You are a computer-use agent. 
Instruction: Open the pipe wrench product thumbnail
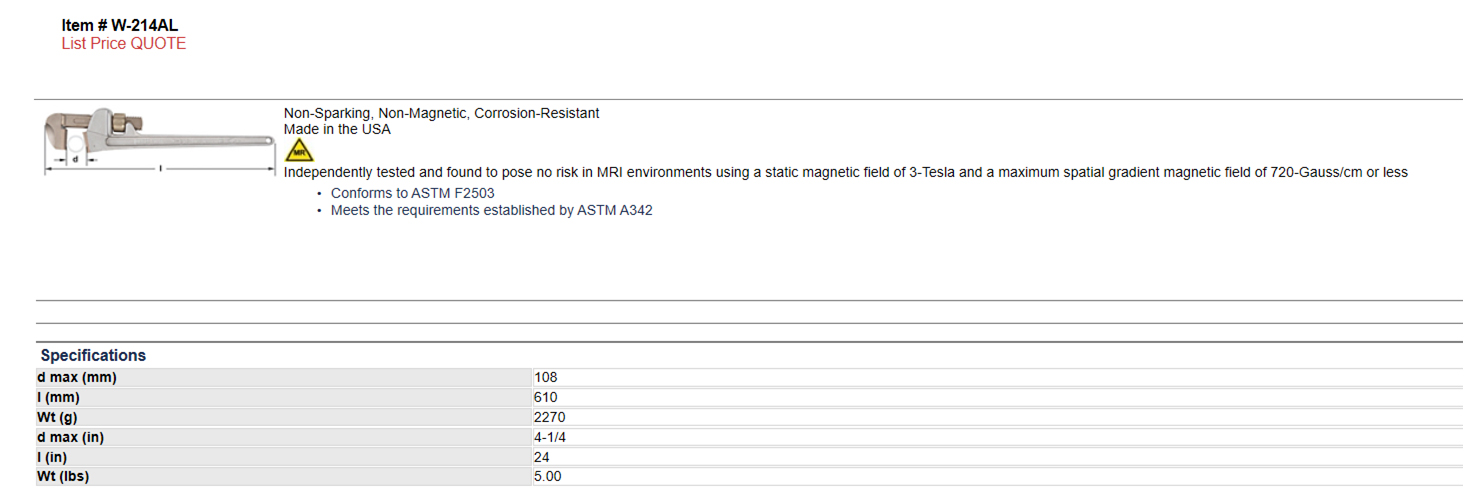[x=159, y=141]
